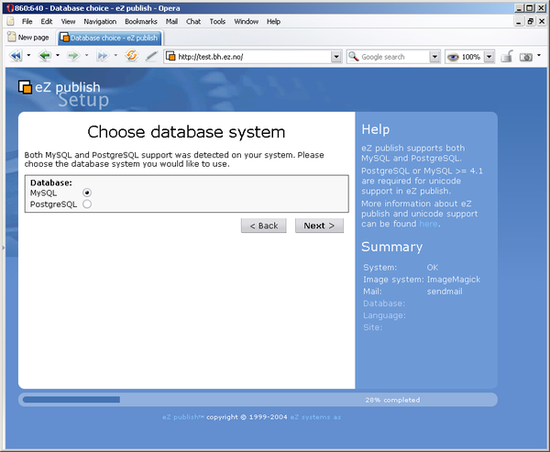Click the 28% completed progress bar
The height and width of the screenshot is (452, 550).
258,400
